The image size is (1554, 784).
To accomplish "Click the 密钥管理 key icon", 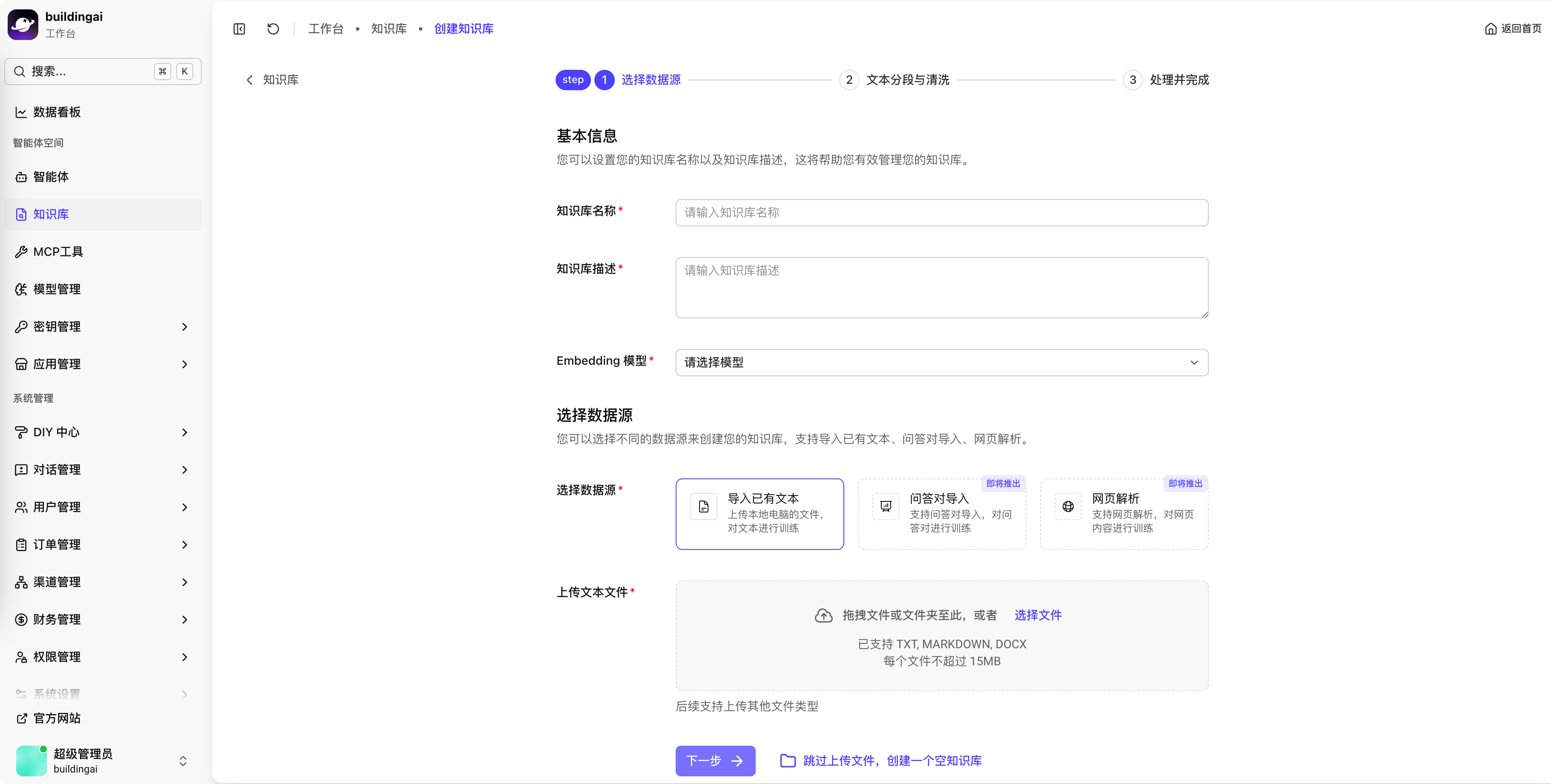I will 21,327.
